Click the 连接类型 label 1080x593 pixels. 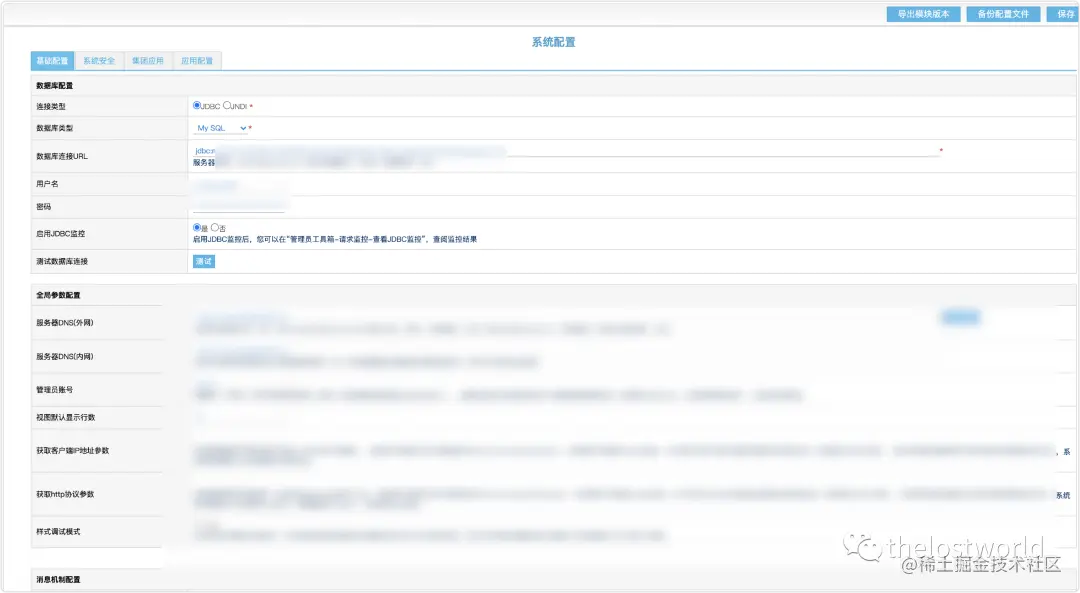[51, 106]
